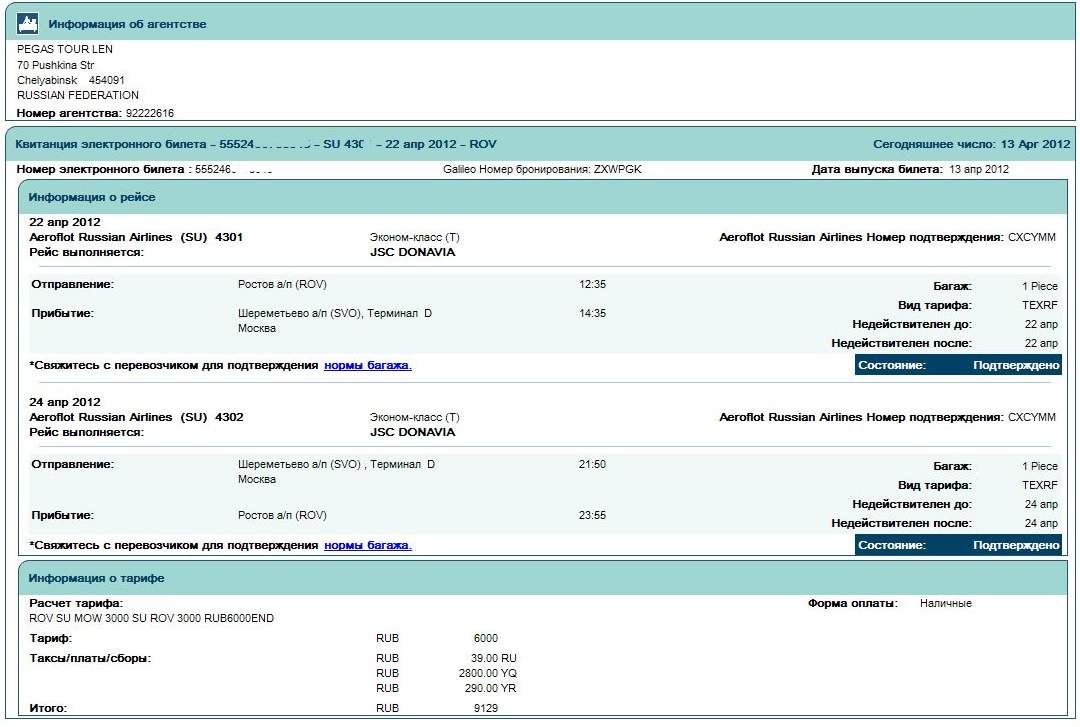Click fare type TEXRF for the 22 апр flight
The image size is (1080, 727).
[1040, 305]
